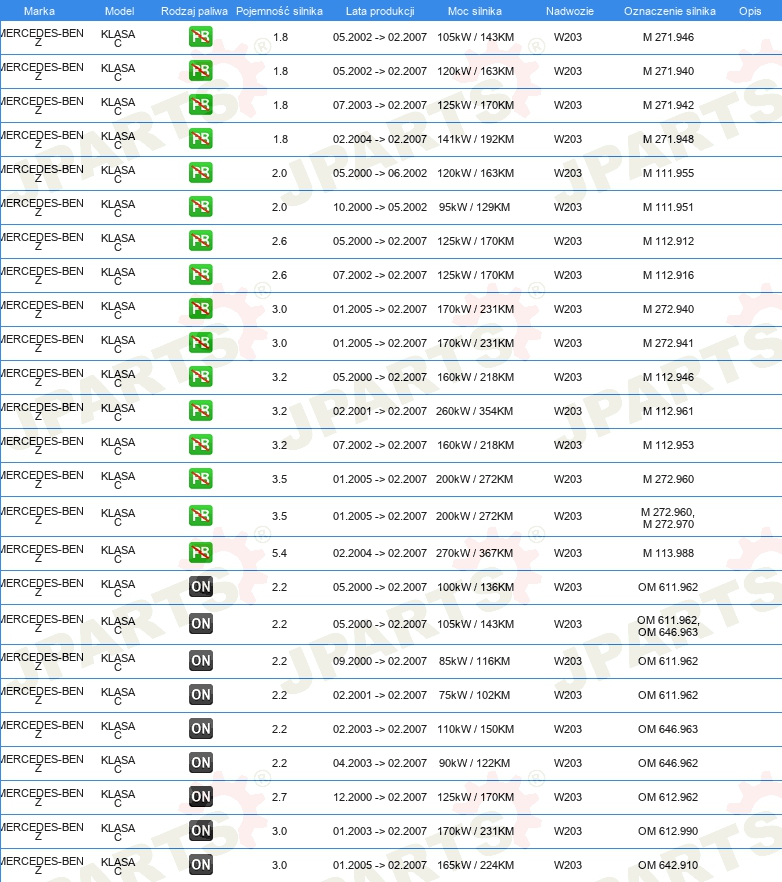Click petrol icon in M 271.942 row
Viewport: 782px width, 882px height.
(201, 105)
